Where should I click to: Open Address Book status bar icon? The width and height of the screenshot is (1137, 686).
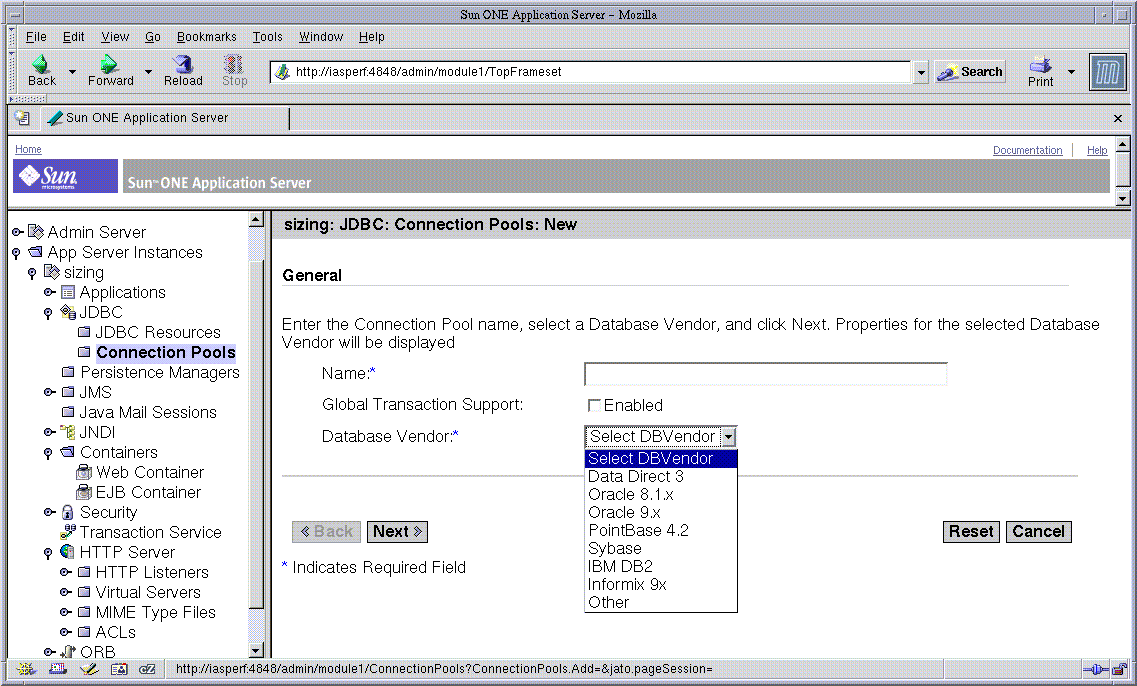[x=119, y=669]
